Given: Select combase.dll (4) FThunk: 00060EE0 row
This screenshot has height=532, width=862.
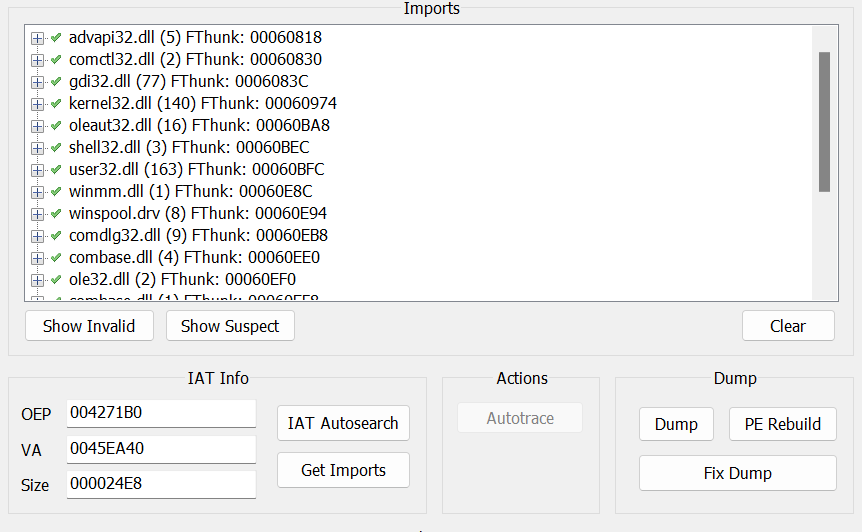Looking at the screenshot, I should coord(194,257).
